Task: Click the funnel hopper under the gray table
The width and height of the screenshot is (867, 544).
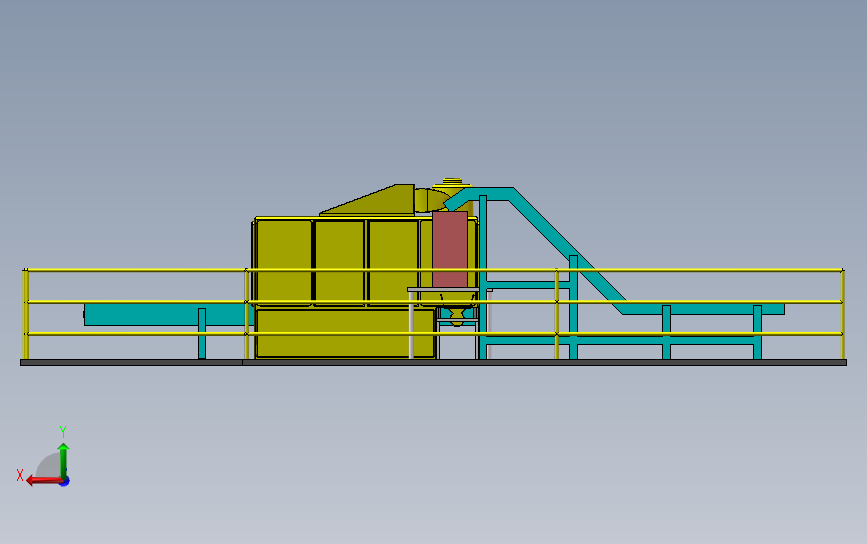Action: pos(457,313)
